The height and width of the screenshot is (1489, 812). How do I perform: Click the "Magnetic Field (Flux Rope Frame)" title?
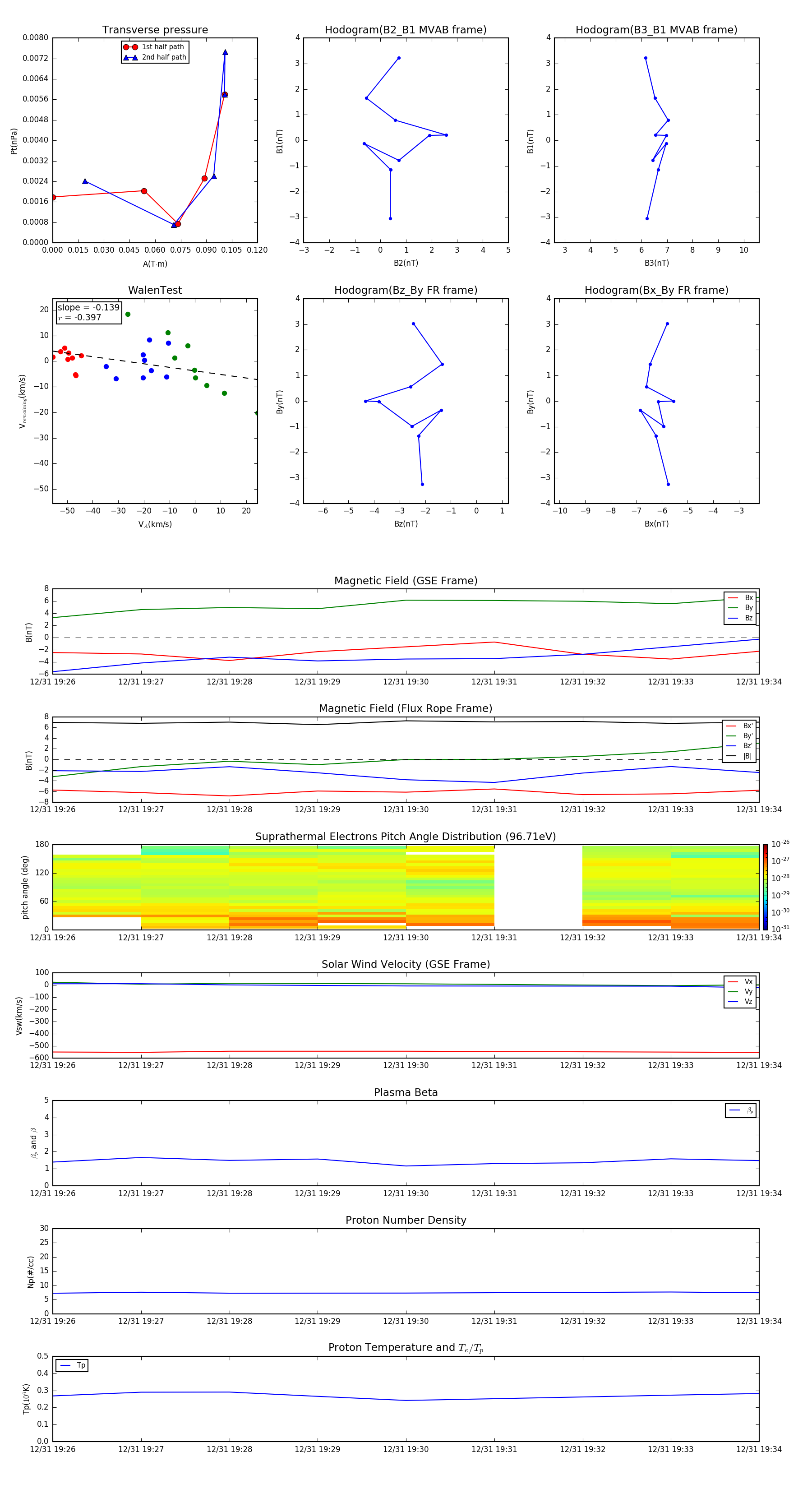[x=406, y=709]
